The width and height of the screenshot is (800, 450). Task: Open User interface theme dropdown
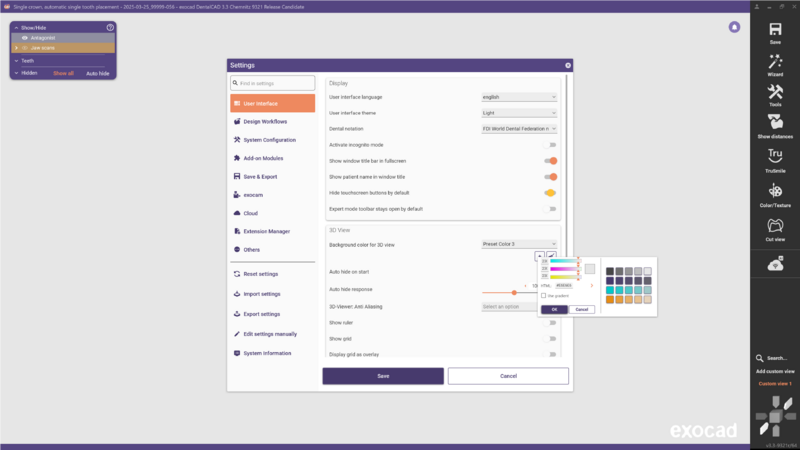coord(519,113)
